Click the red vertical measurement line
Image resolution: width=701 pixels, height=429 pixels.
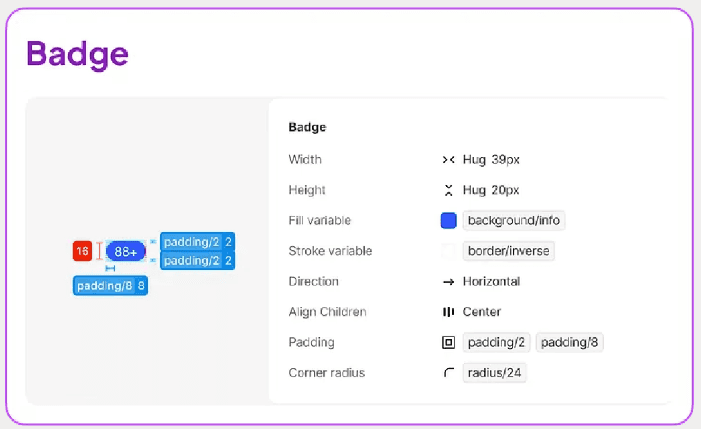99,251
